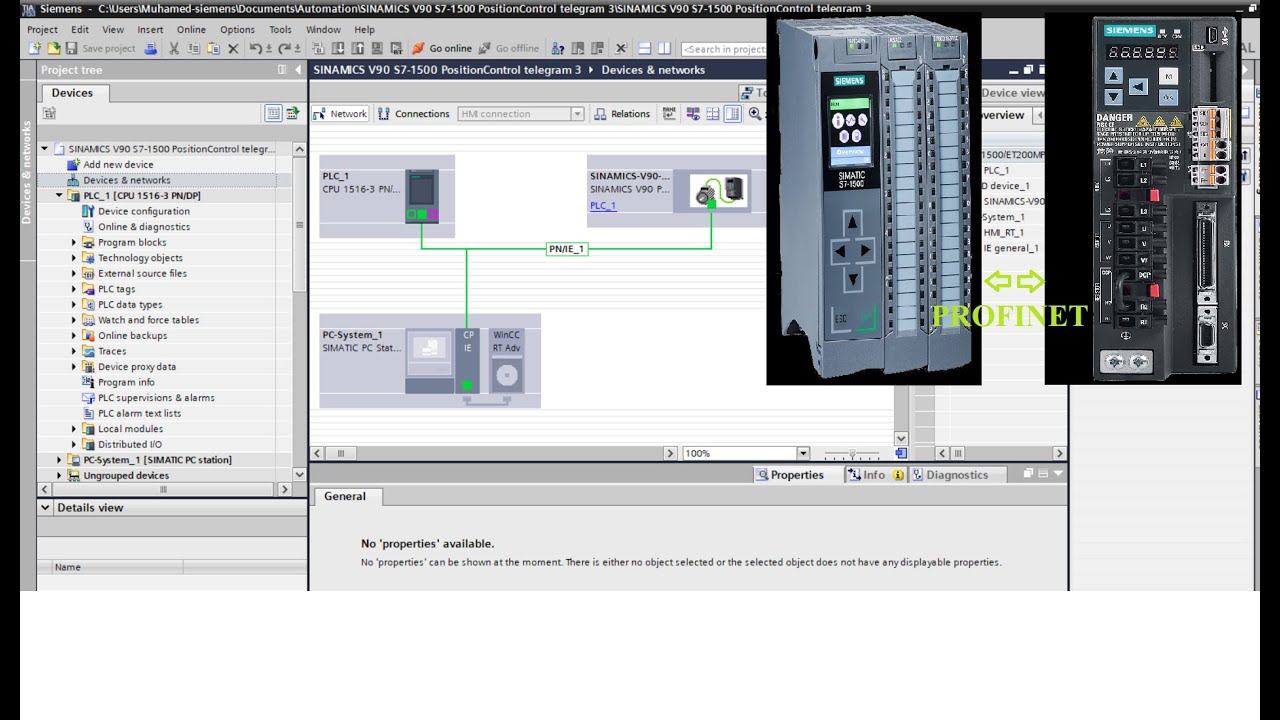Open the Options menu
Viewport: 1280px width, 720px height.
coord(237,30)
